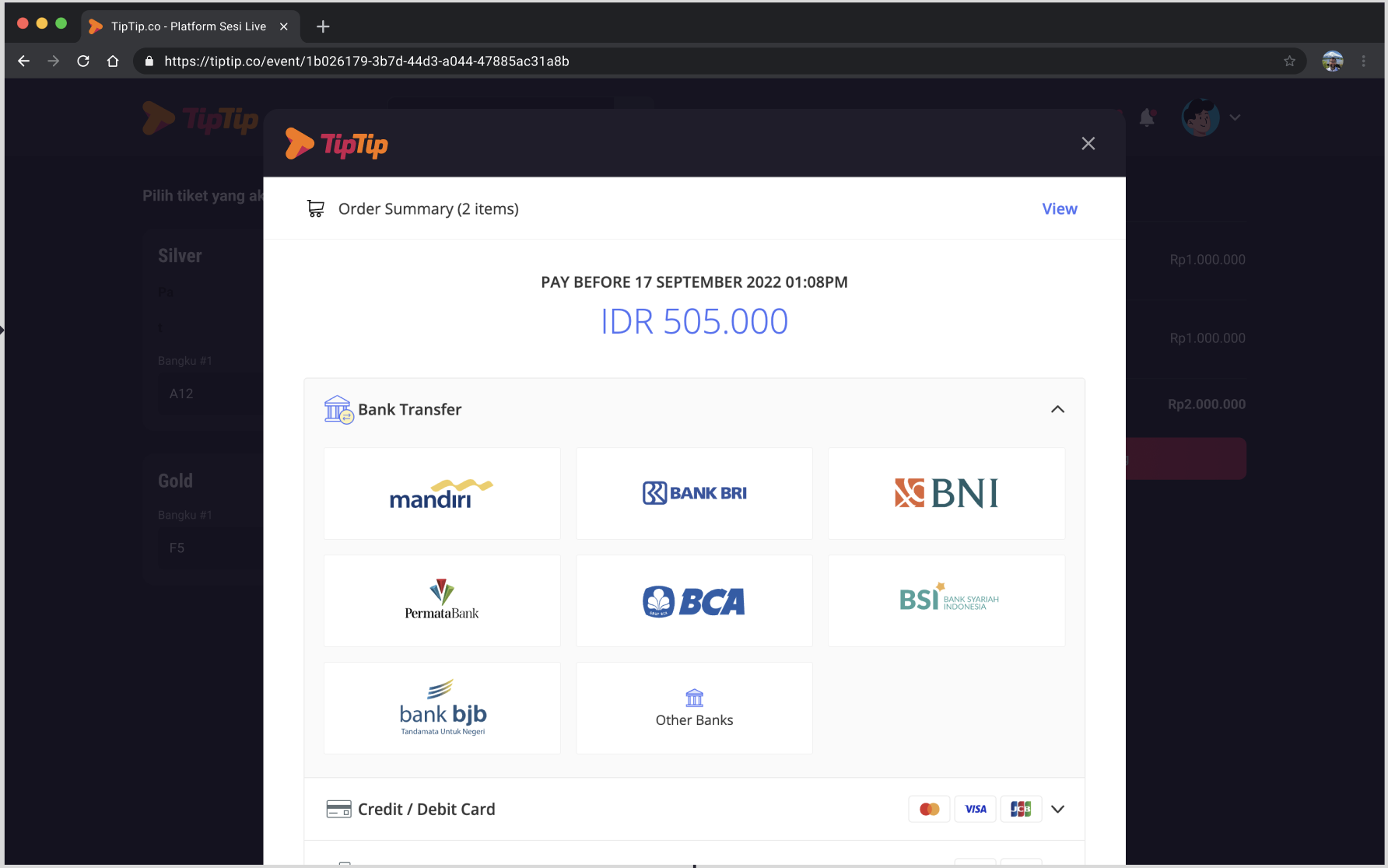Choose BCA bank transfer
The width and height of the screenshot is (1388, 868).
click(694, 600)
